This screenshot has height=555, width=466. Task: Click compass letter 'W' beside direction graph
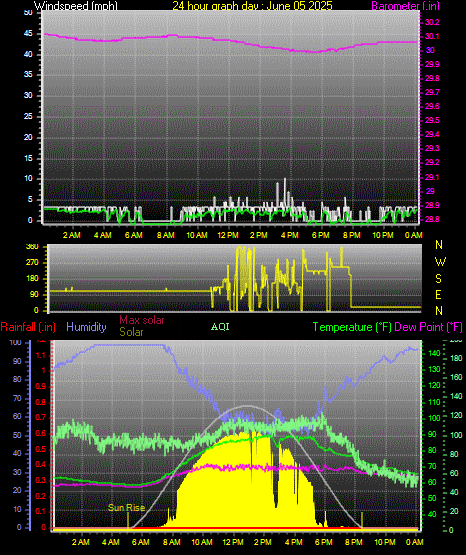[440, 262]
